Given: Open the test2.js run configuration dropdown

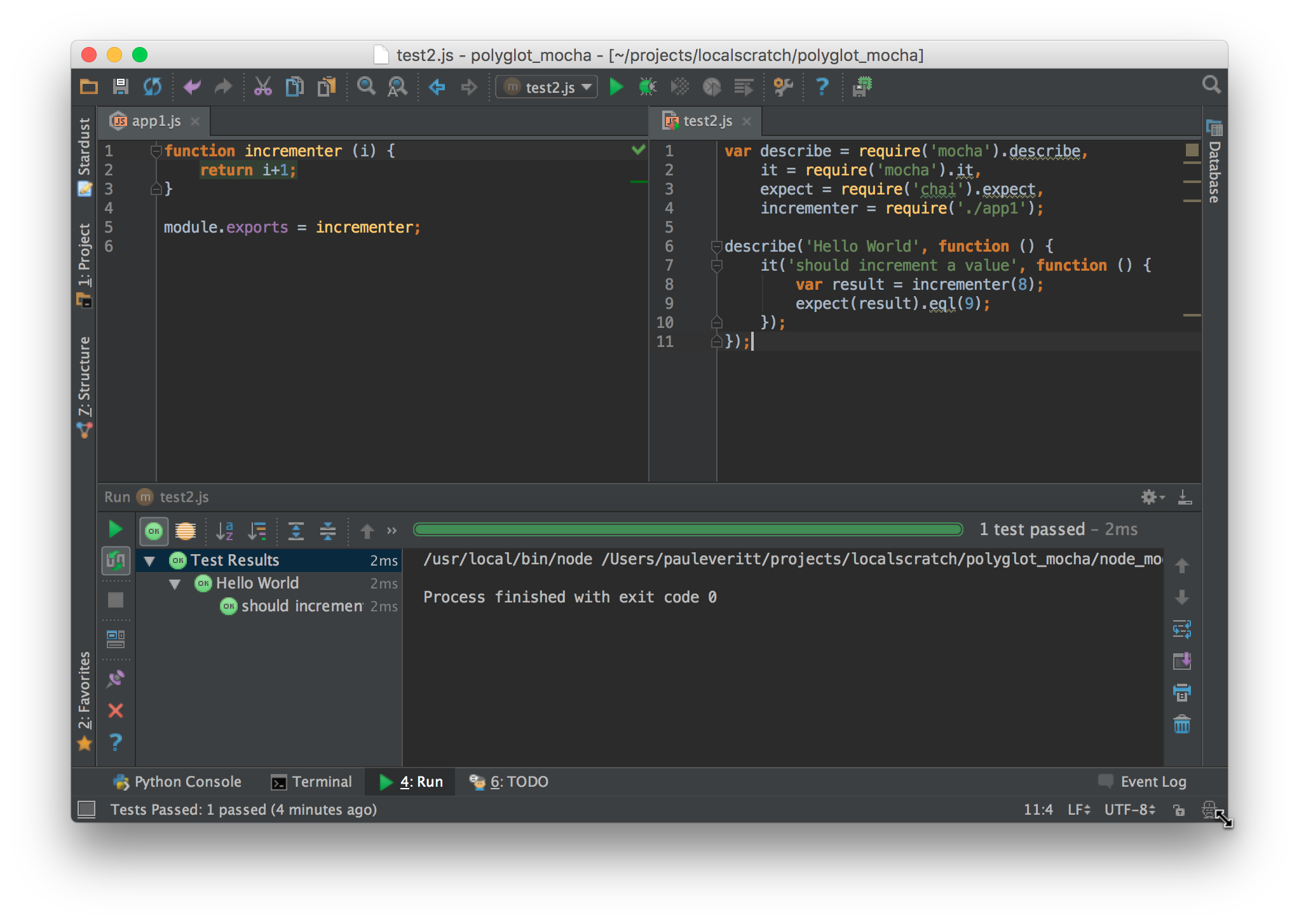Looking at the screenshot, I should click(547, 88).
